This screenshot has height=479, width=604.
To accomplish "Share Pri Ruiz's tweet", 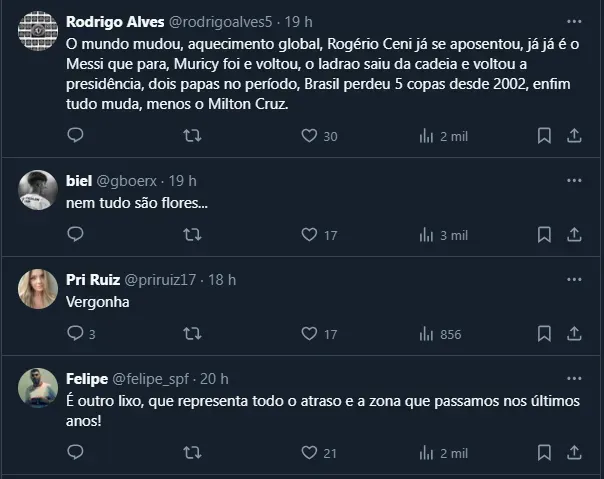I will [574, 334].
